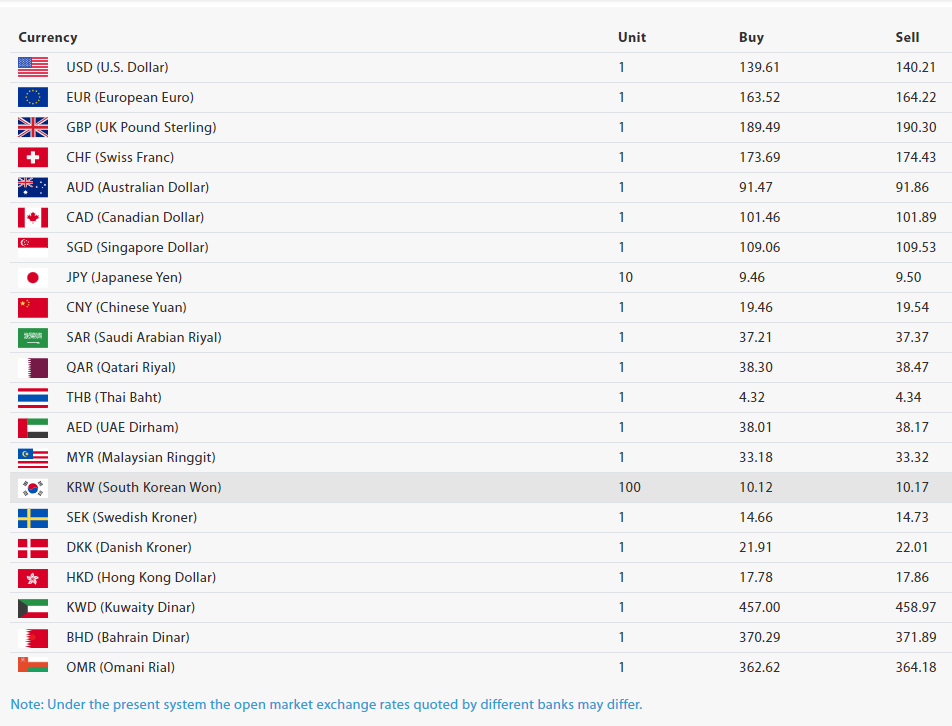Click the South Korean flag icon
Screen dimensions: 952x726
(33, 487)
